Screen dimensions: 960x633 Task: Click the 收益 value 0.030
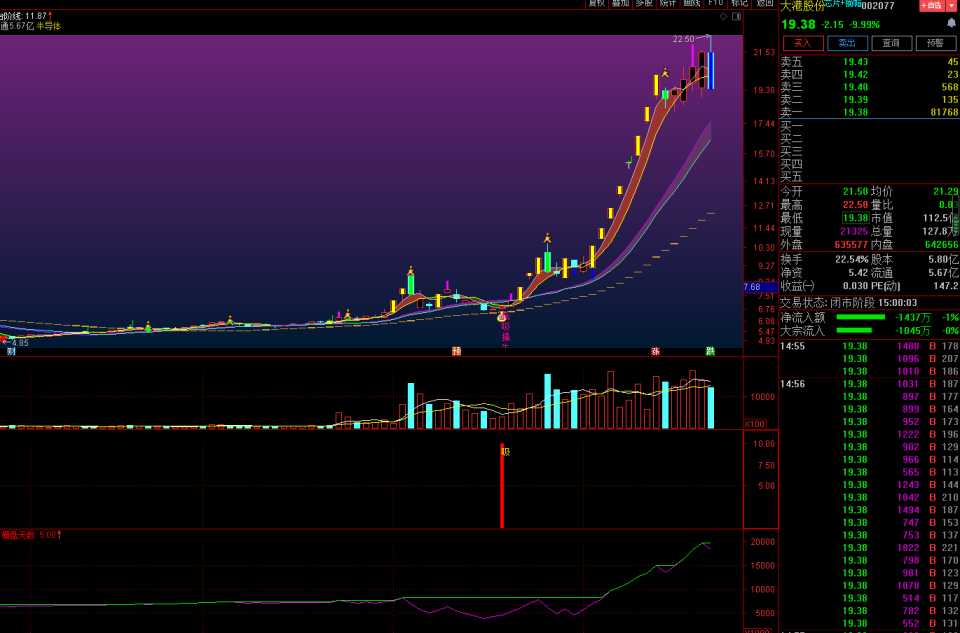855,286
